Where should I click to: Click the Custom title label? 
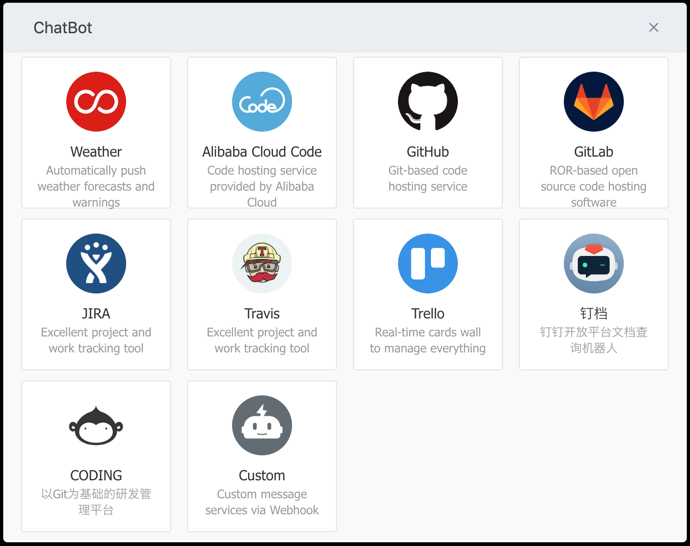coord(262,476)
